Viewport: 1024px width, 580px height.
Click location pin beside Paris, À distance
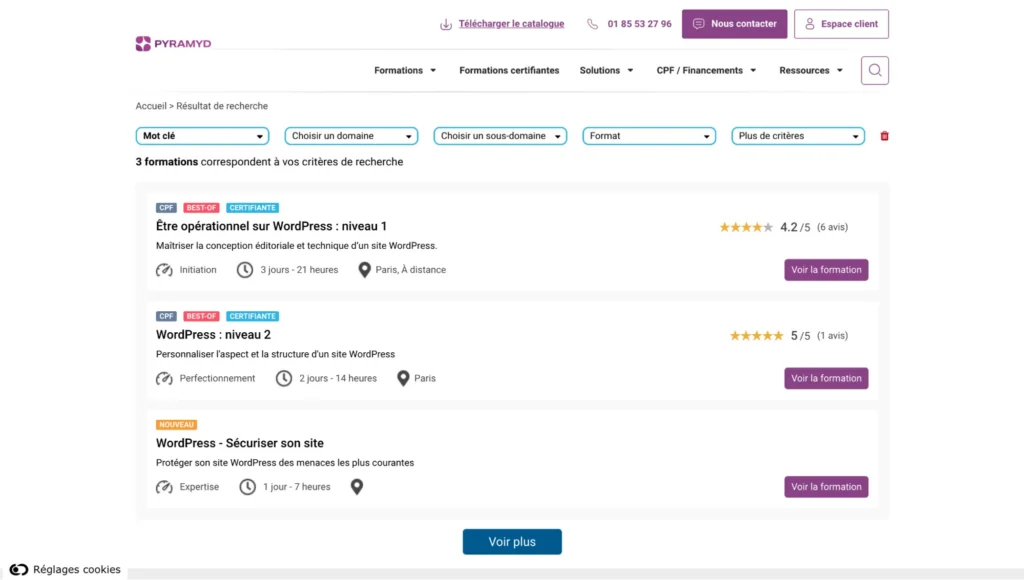tap(364, 270)
